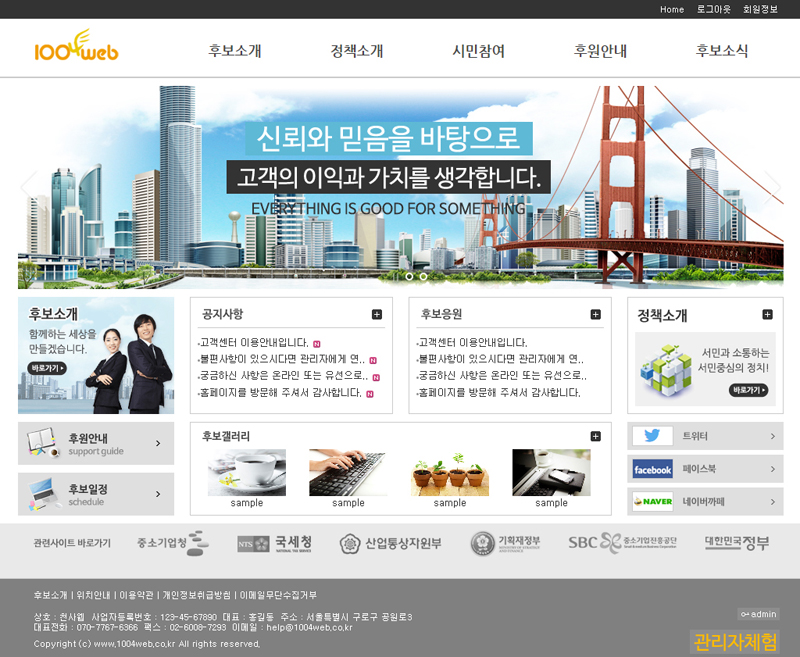
Task: Open the coffee cup gallery thumbnail
Action: click(246, 472)
